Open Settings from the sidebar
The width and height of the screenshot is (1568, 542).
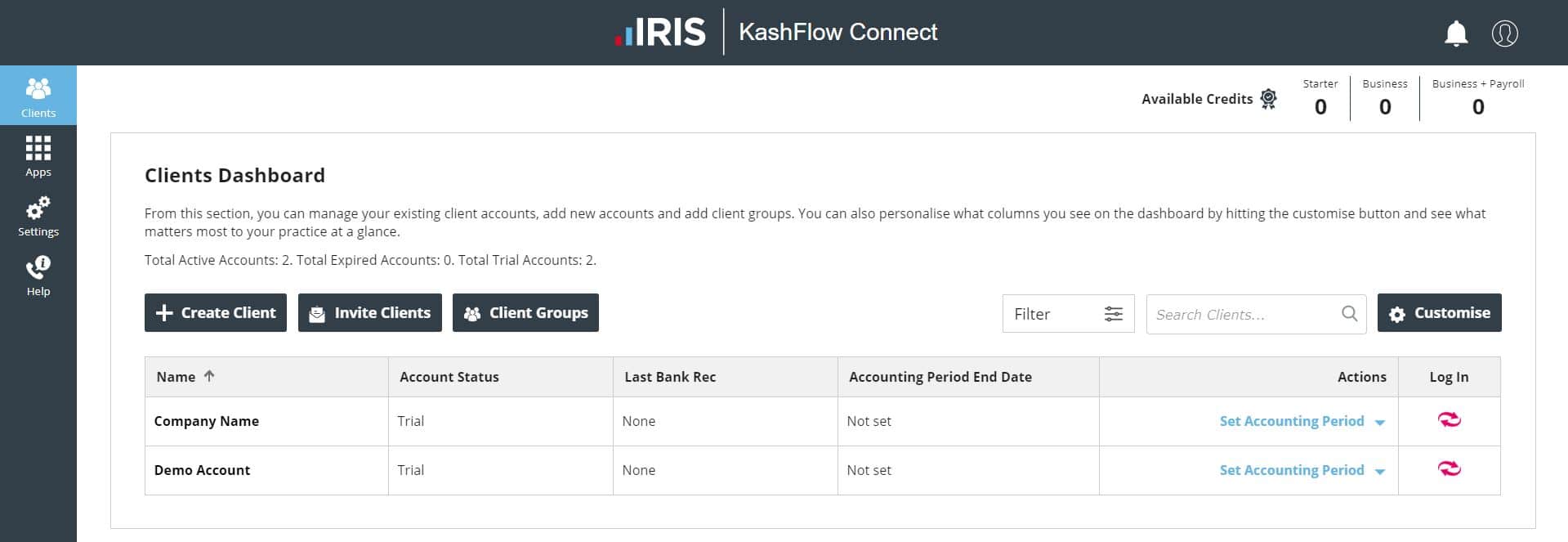(x=38, y=216)
